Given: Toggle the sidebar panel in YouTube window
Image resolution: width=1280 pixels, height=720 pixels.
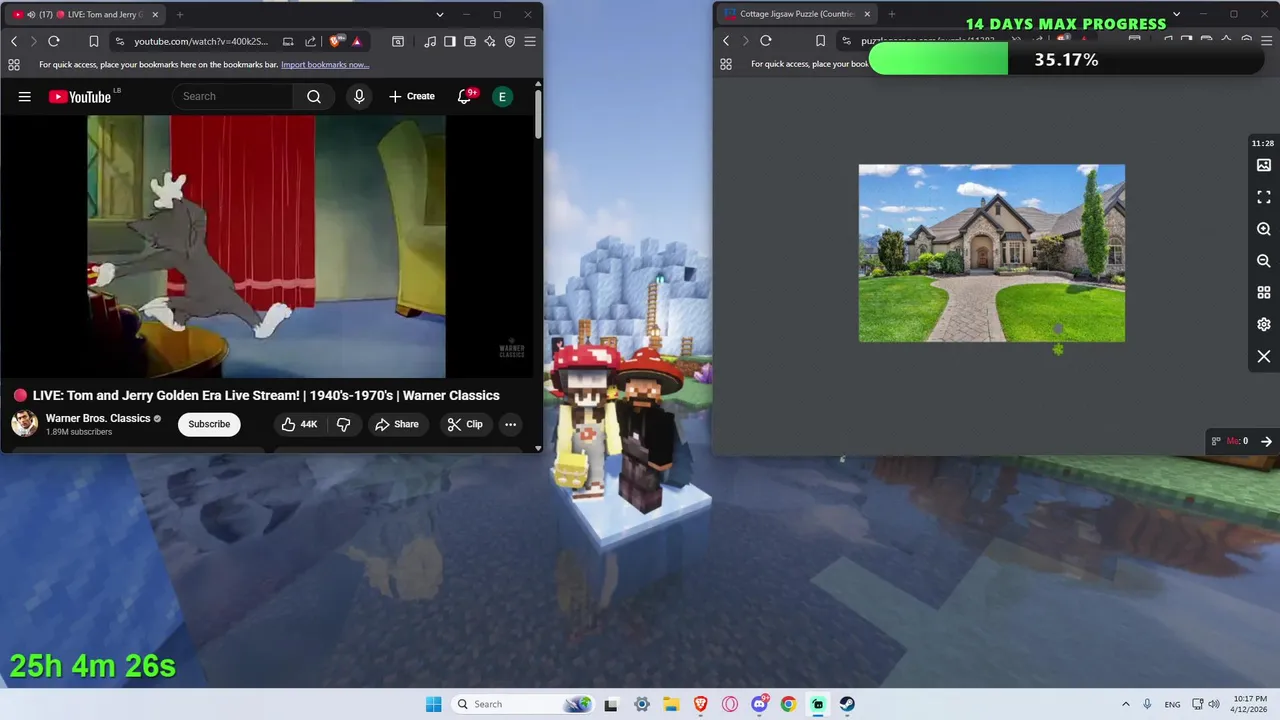Looking at the screenshot, I should coord(450,41).
